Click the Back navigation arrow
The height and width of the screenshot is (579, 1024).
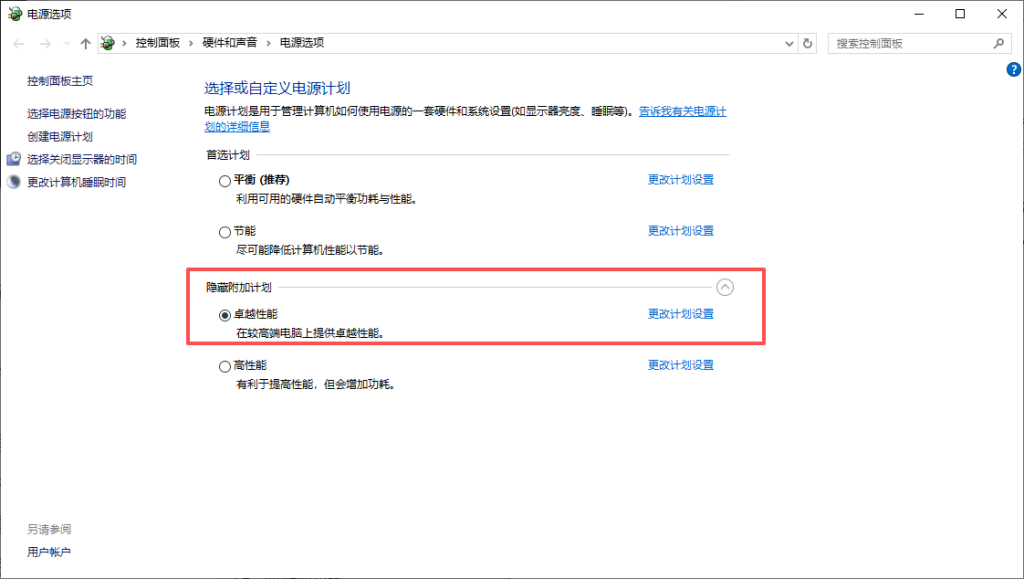pyautogui.click(x=19, y=44)
